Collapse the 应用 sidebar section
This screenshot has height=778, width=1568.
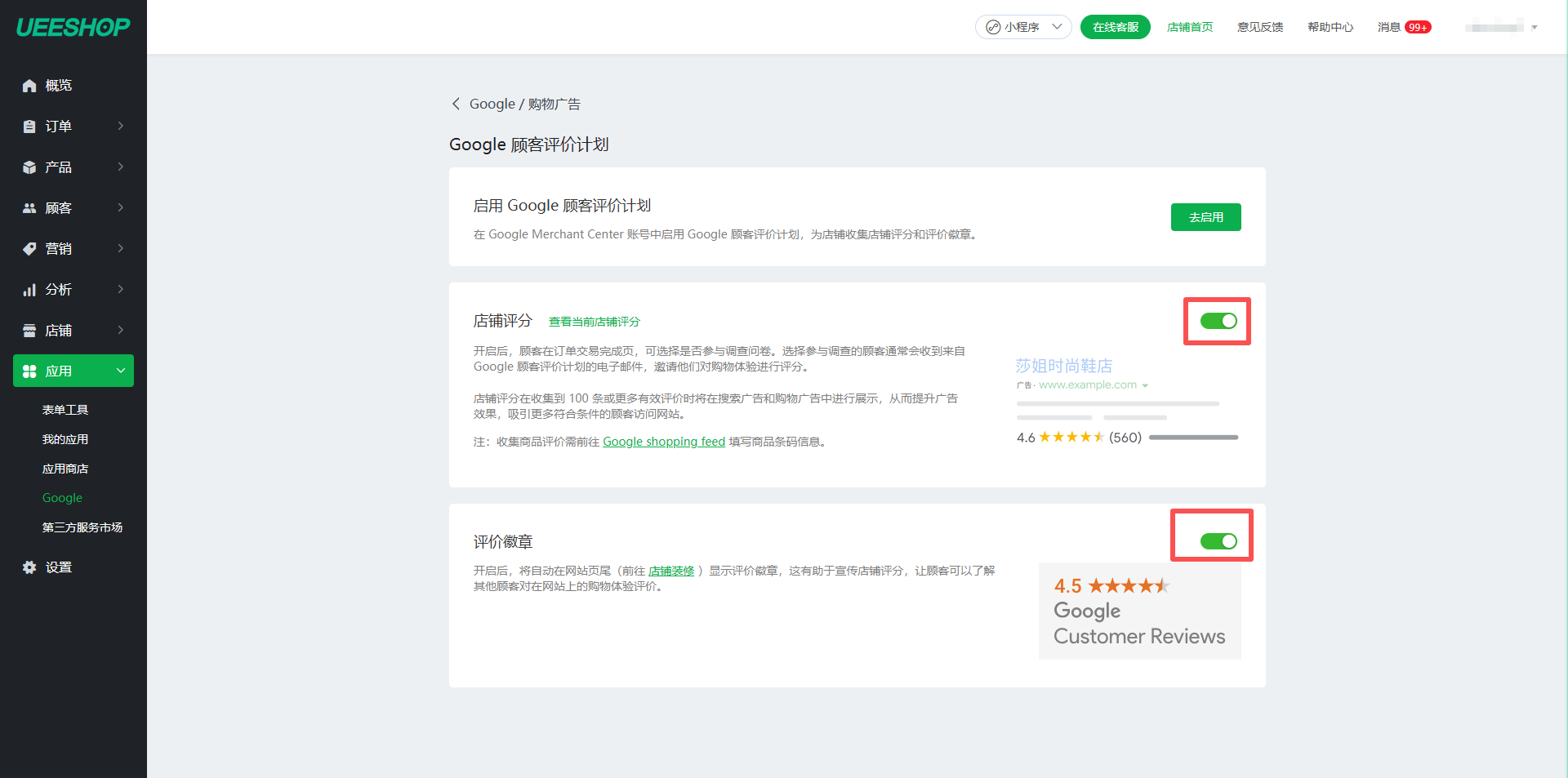pyautogui.click(x=121, y=371)
